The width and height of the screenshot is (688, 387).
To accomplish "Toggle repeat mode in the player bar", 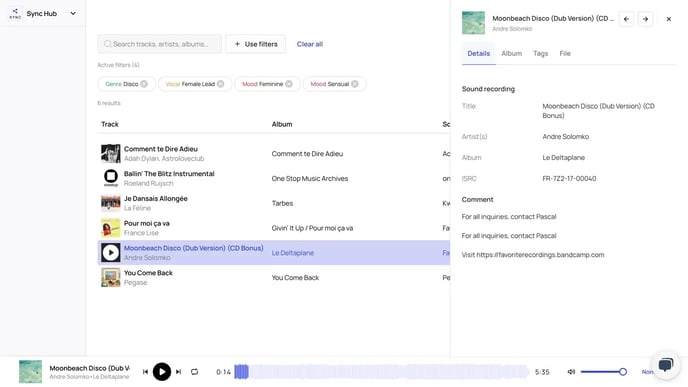I will [x=194, y=372].
